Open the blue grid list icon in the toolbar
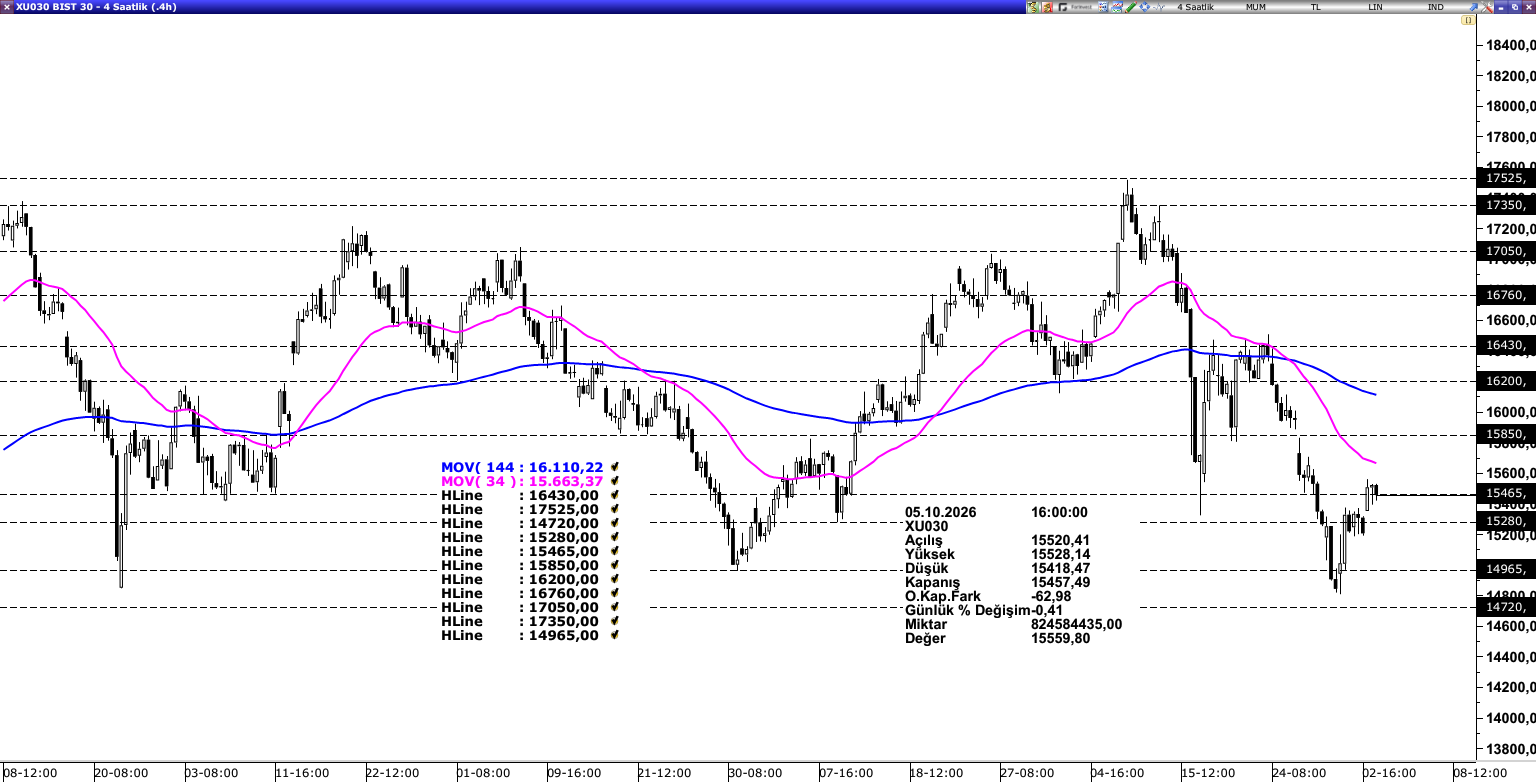 (x=1103, y=7)
